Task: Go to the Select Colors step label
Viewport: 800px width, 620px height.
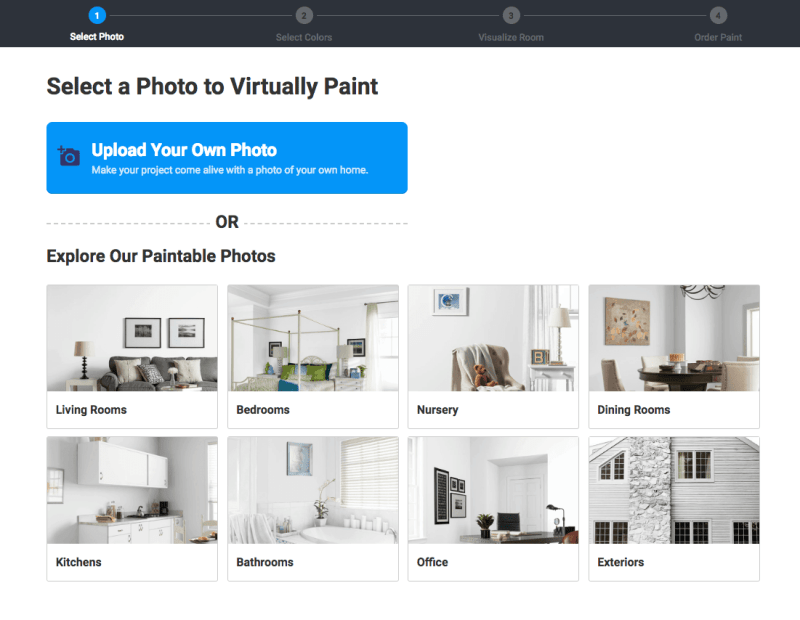Action: pyautogui.click(x=304, y=37)
